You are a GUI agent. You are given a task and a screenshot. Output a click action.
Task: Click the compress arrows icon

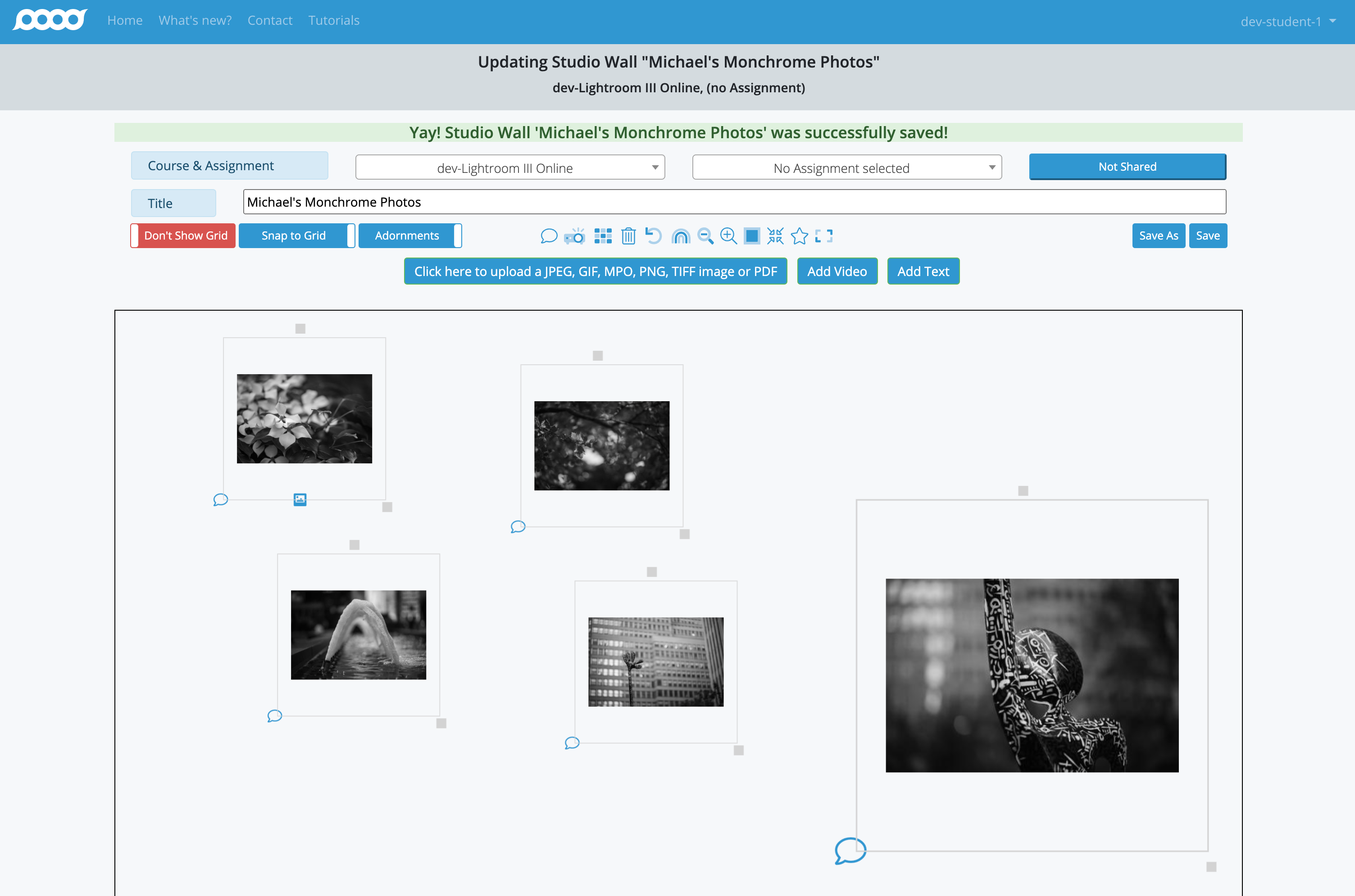(775, 236)
